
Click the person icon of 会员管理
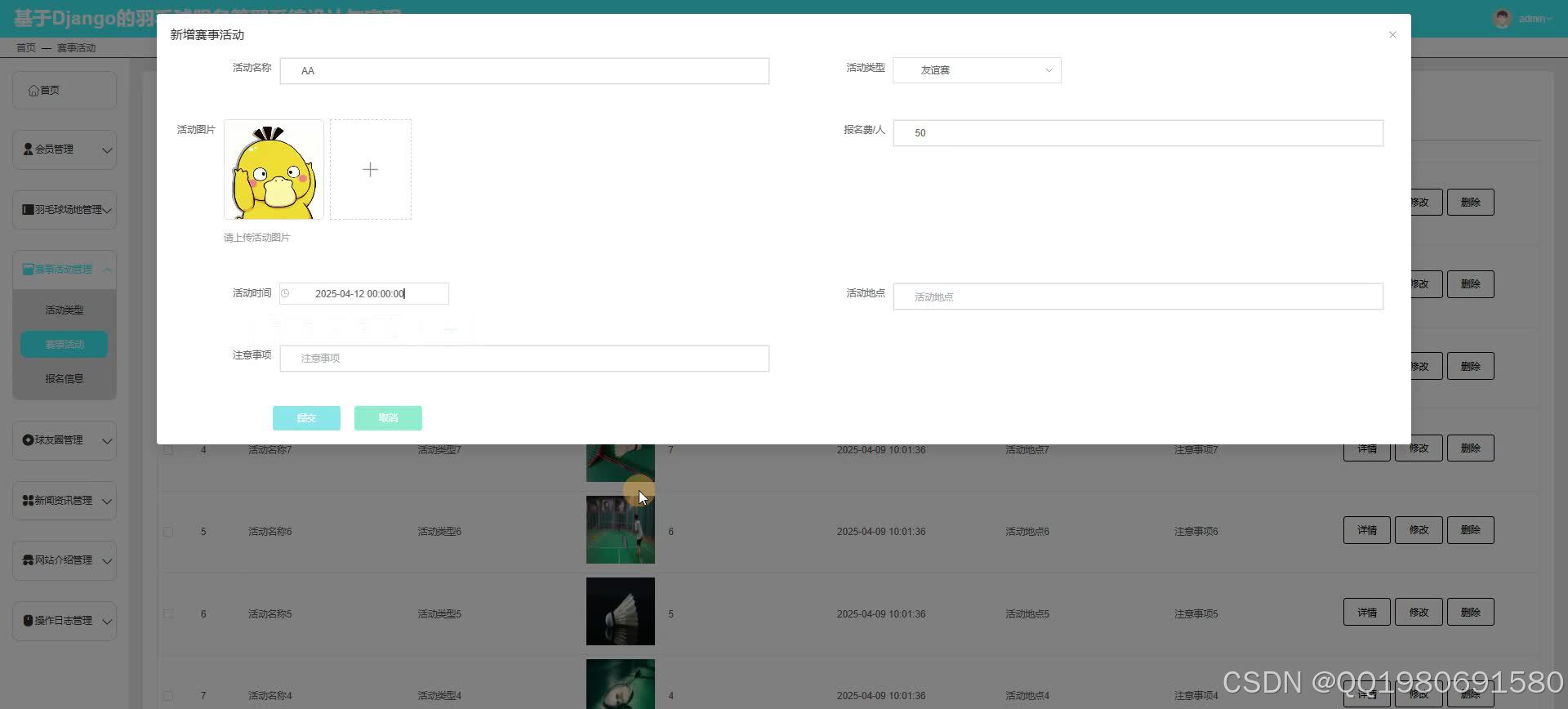(x=28, y=149)
